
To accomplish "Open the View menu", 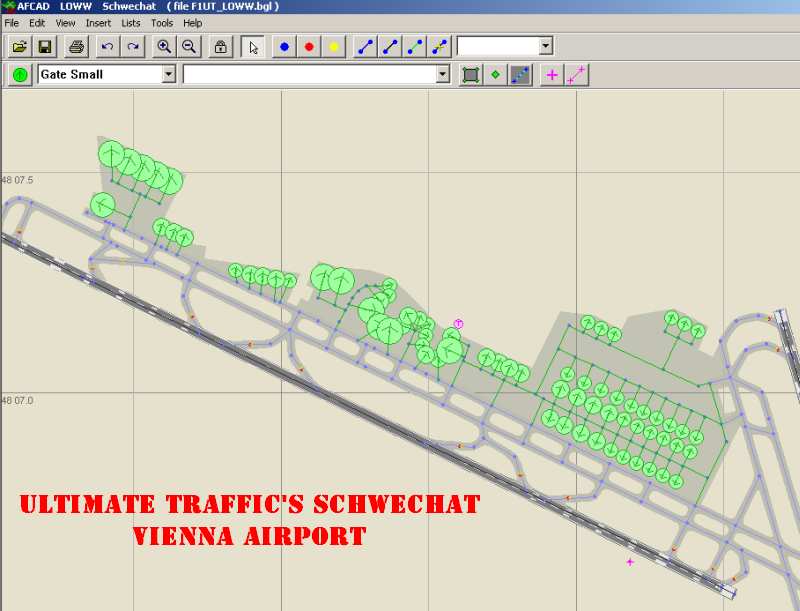I will coord(65,23).
